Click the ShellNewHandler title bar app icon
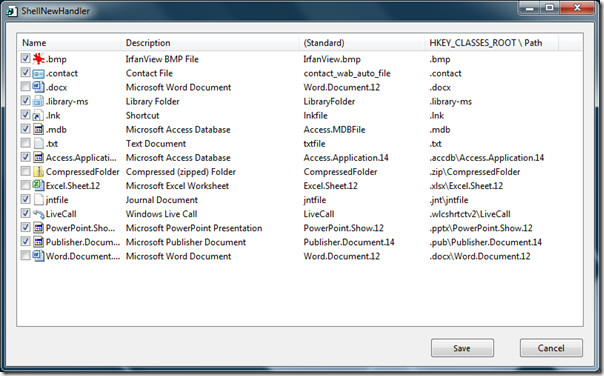 [12, 11]
